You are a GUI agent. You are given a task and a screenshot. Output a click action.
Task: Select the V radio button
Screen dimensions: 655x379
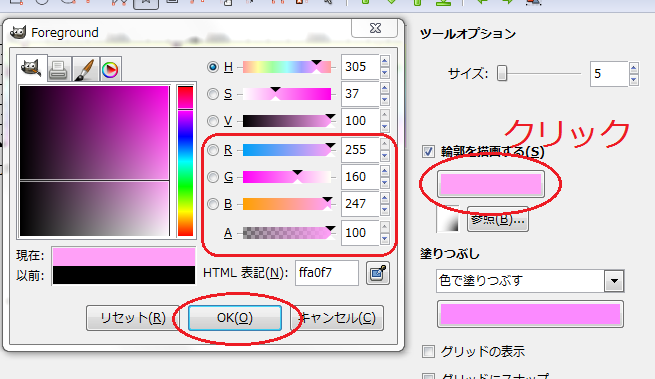pos(213,121)
